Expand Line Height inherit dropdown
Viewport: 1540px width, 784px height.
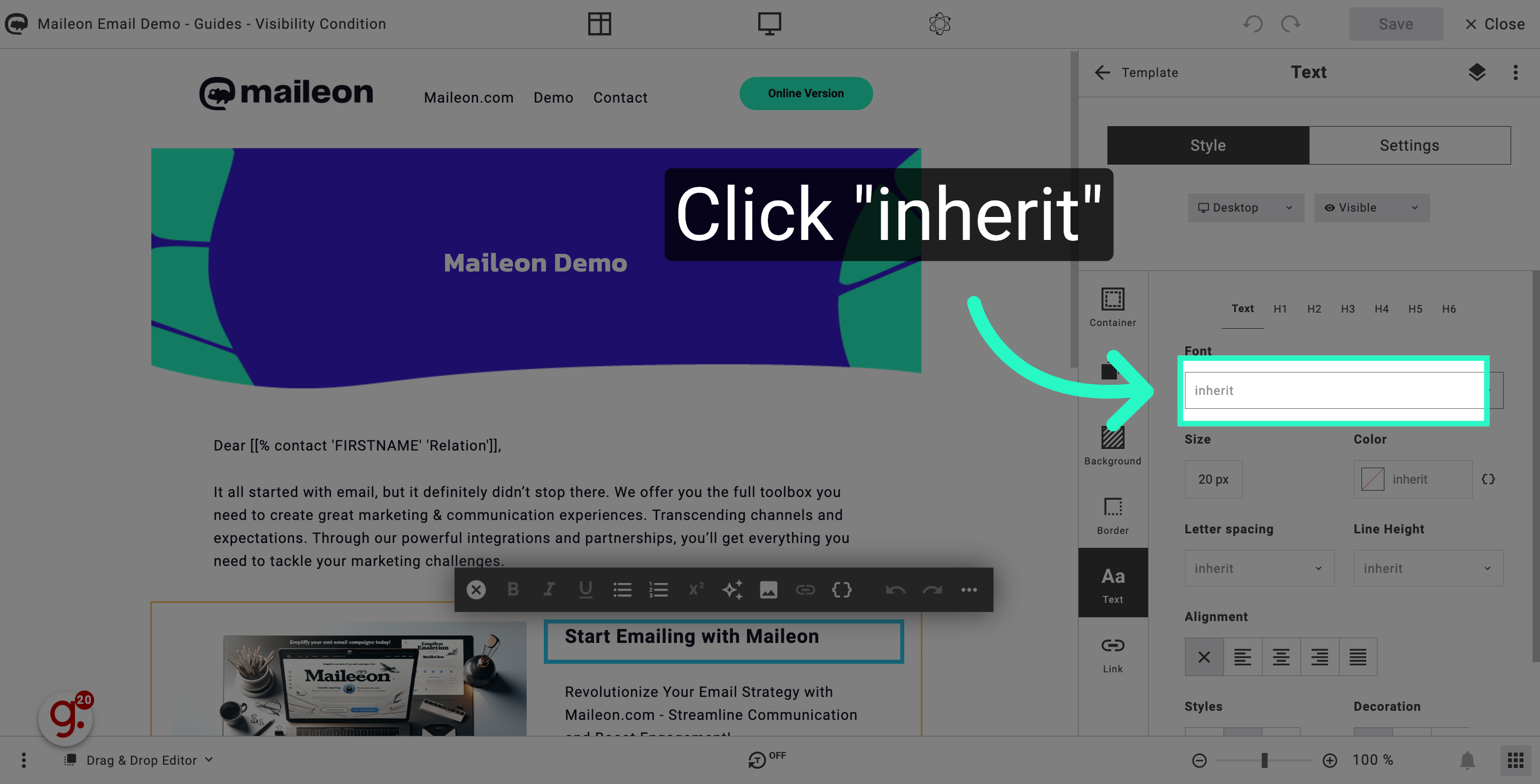point(1428,568)
